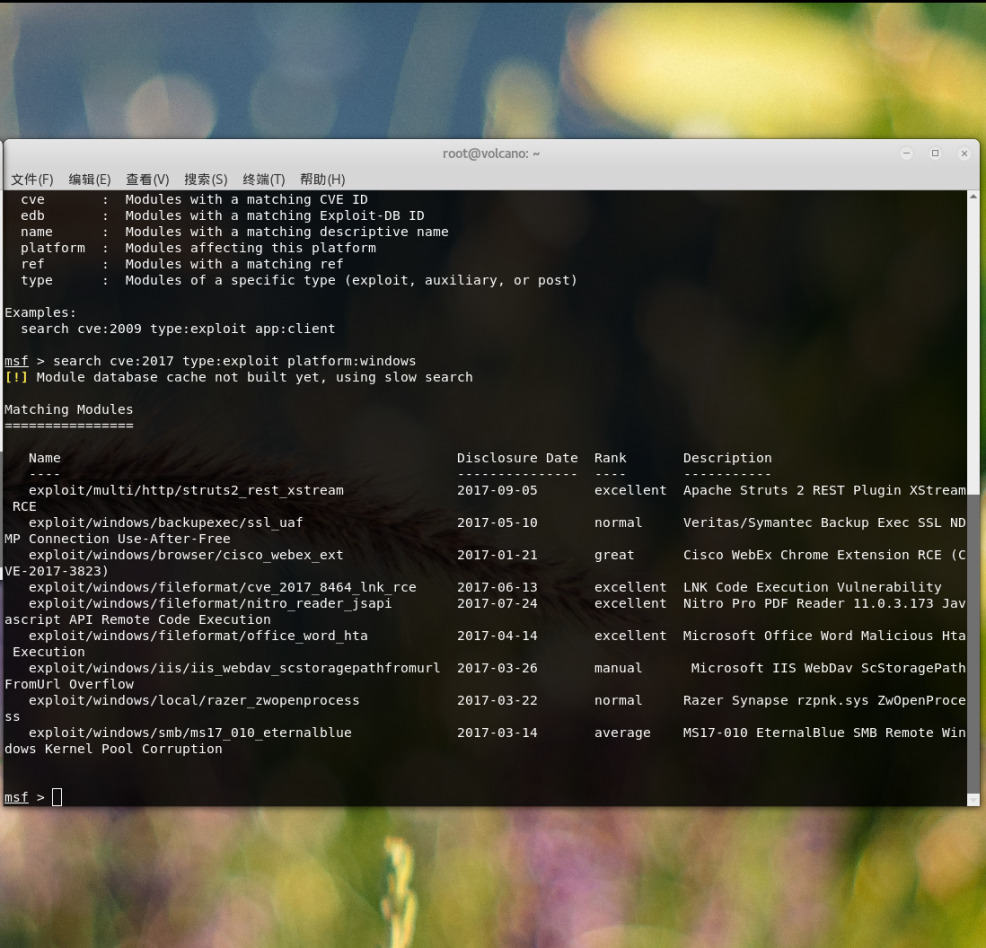Screen dimensions: 986x948
Task: Click the Rank column header
Action: (x=610, y=458)
